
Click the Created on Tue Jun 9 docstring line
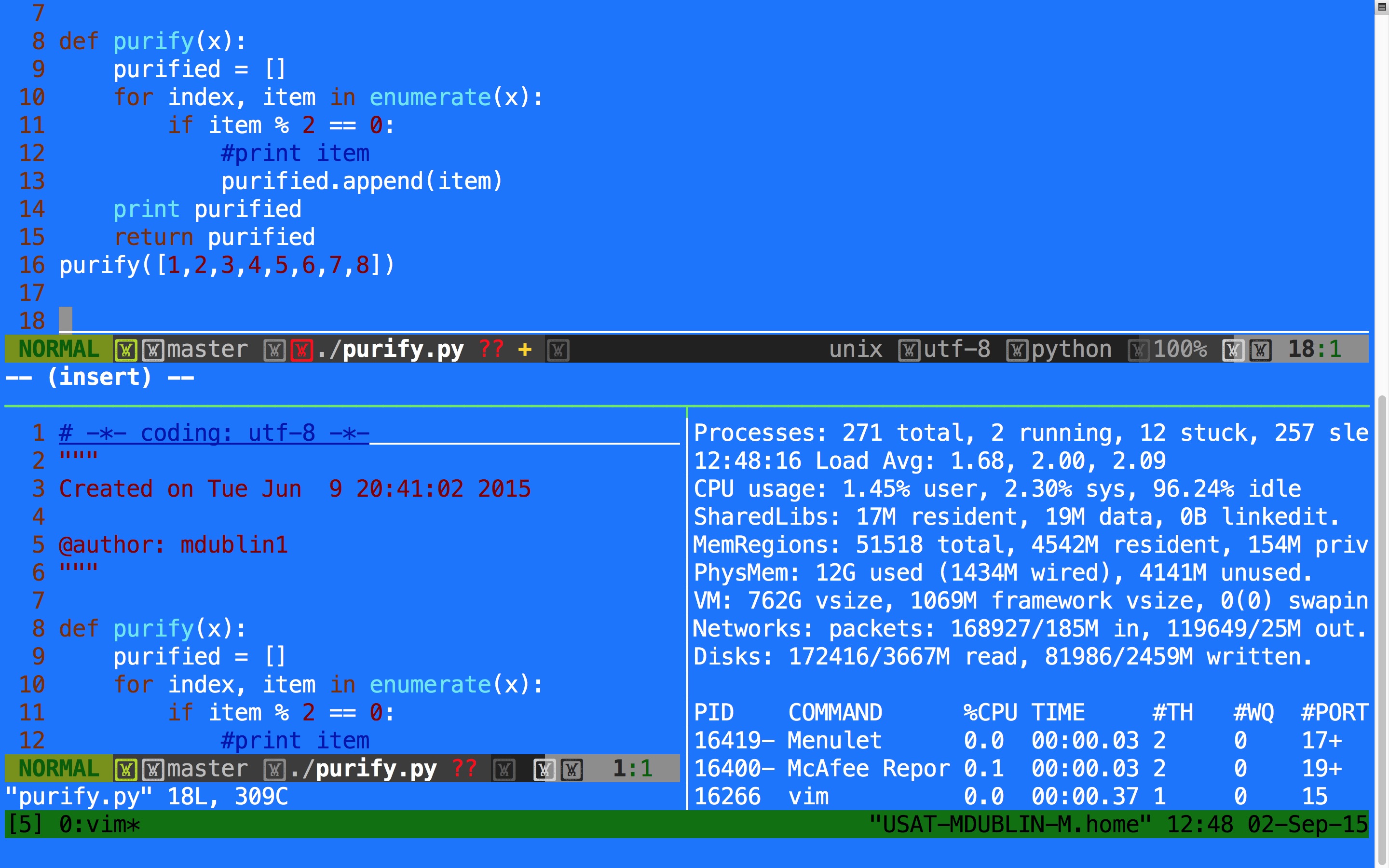pos(295,489)
